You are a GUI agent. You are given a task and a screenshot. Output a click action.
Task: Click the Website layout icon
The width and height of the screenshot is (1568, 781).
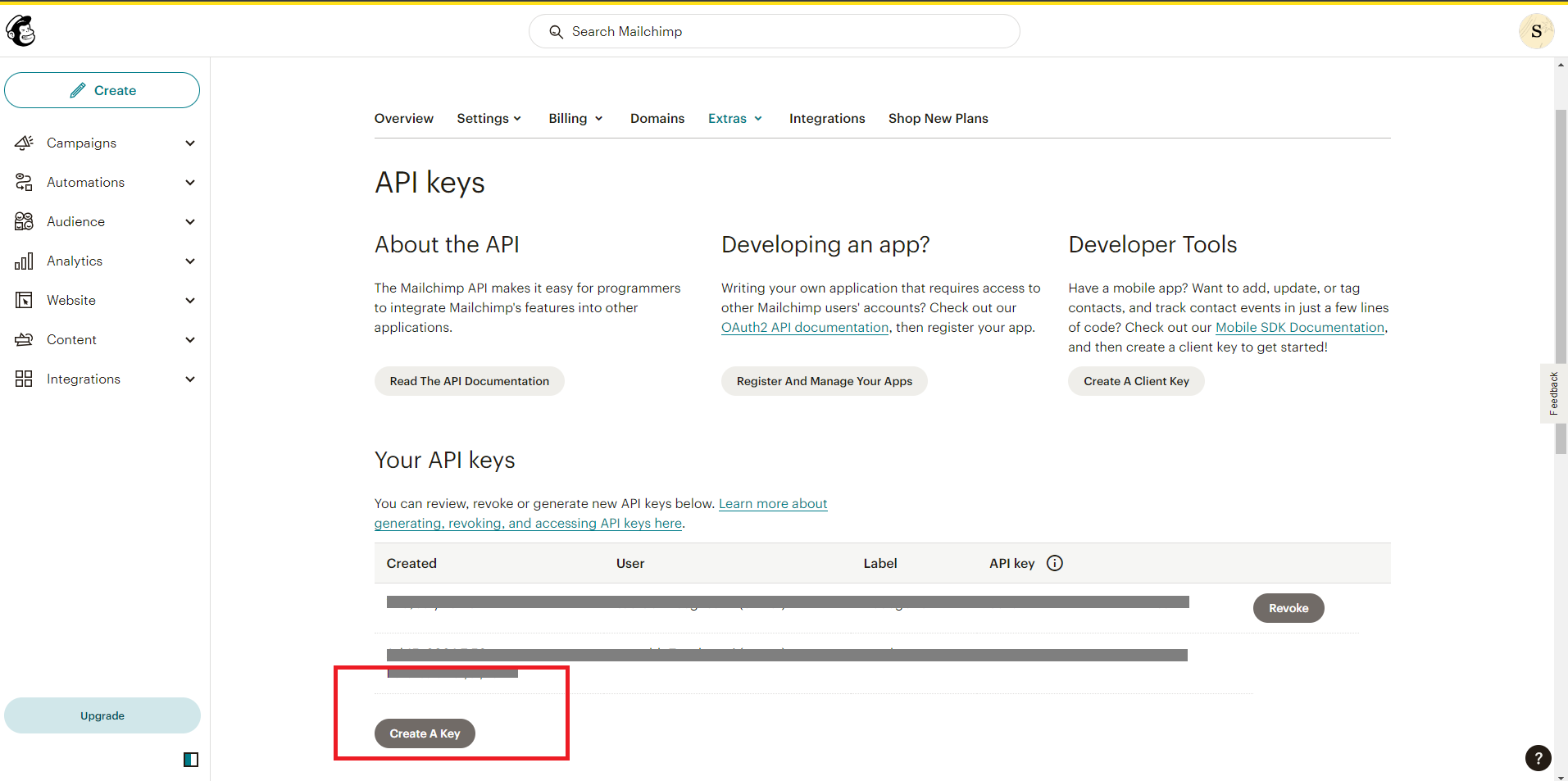pyautogui.click(x=24, y=300)
